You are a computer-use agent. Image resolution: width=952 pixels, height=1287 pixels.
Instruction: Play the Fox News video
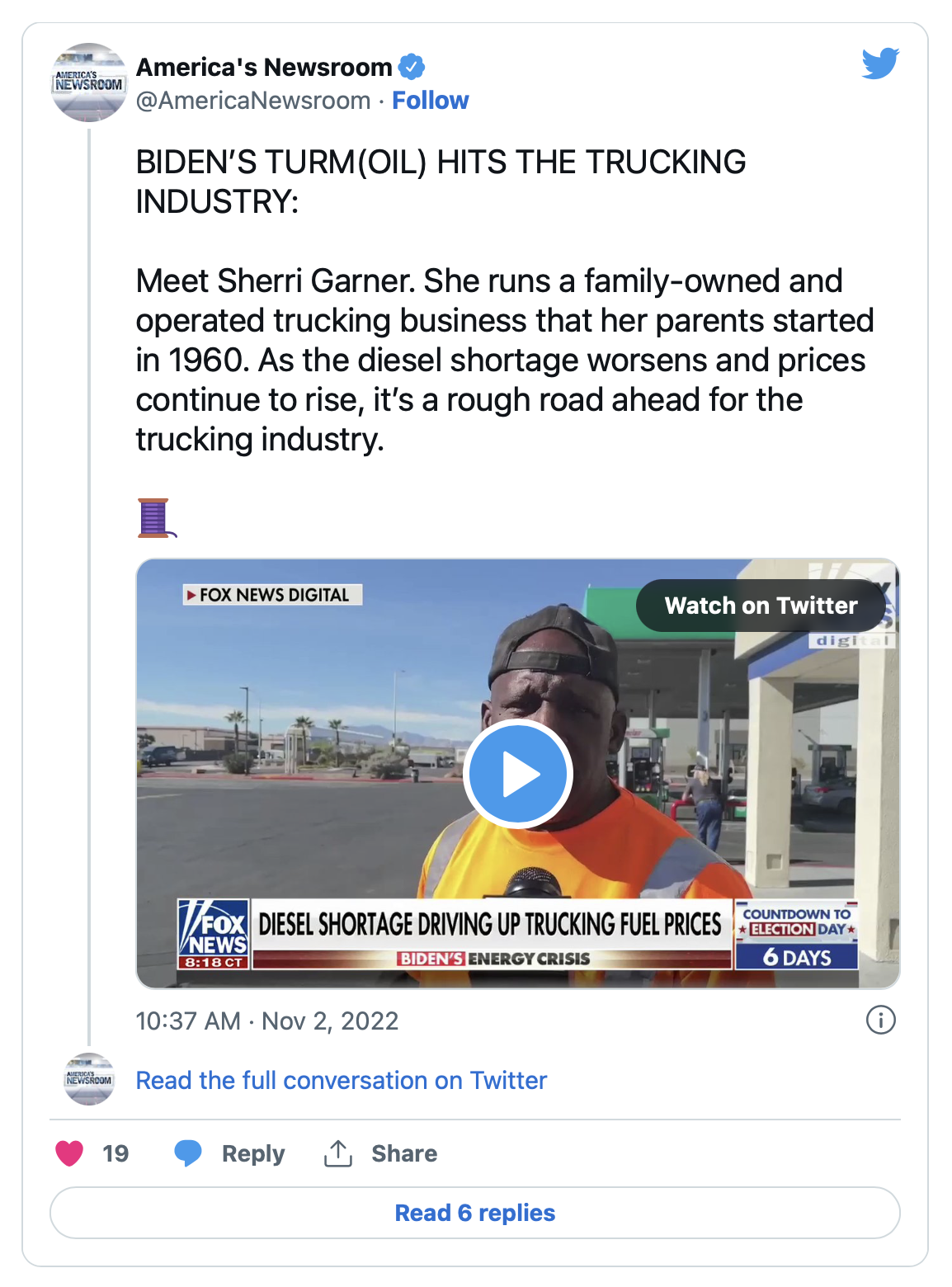517,774
